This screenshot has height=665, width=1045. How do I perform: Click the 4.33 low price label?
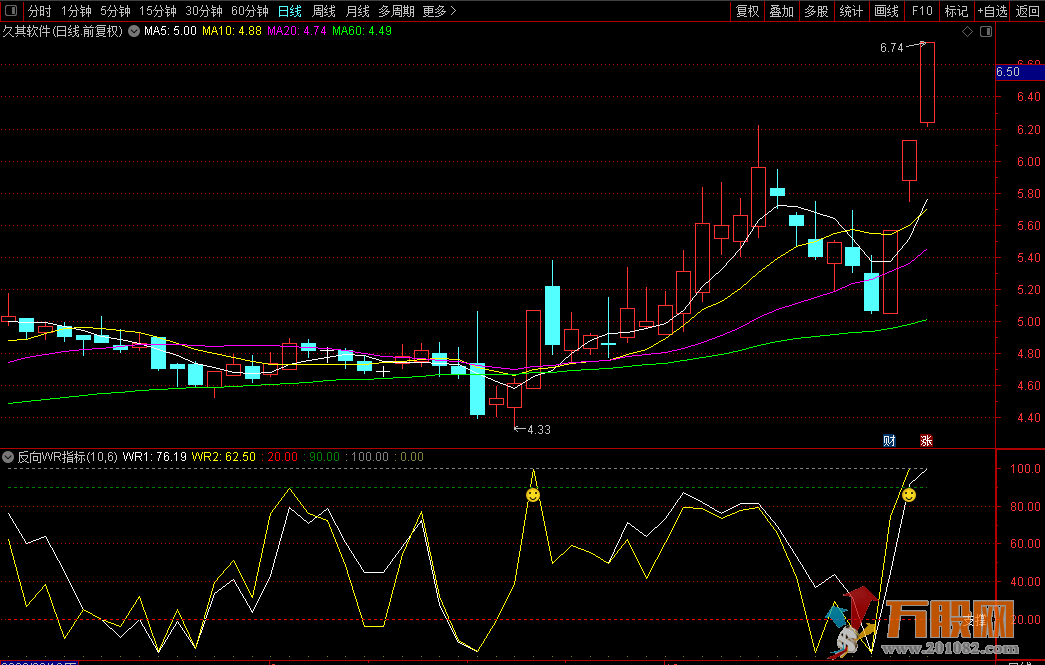pyautogui.click(x=539, y=430)
